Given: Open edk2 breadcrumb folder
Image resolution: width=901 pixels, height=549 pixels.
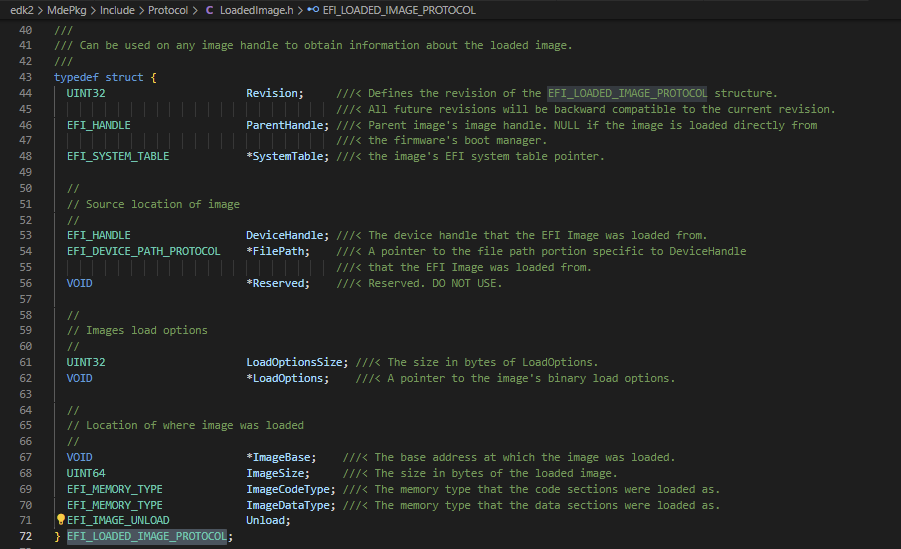Looking at the screenshot, I should pyautogui.click(x=22, y=10).
